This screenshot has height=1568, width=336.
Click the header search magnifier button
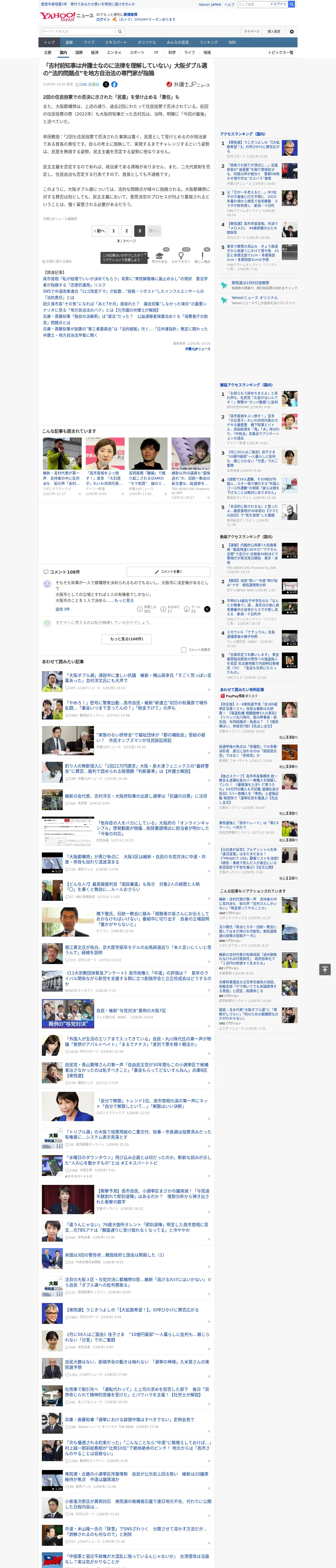tap(120, 31)
